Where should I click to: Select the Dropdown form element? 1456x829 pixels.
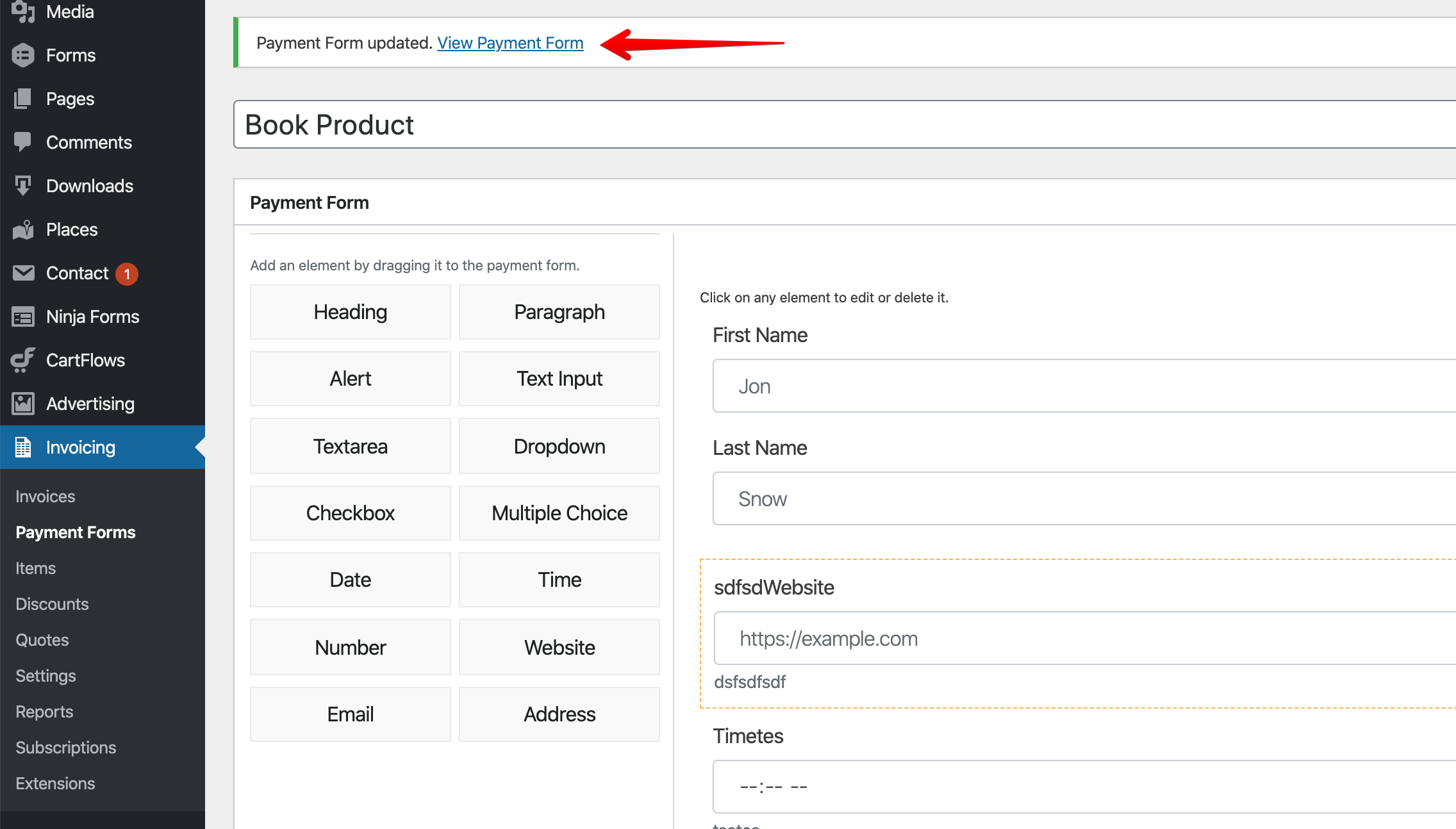(559, 446)
